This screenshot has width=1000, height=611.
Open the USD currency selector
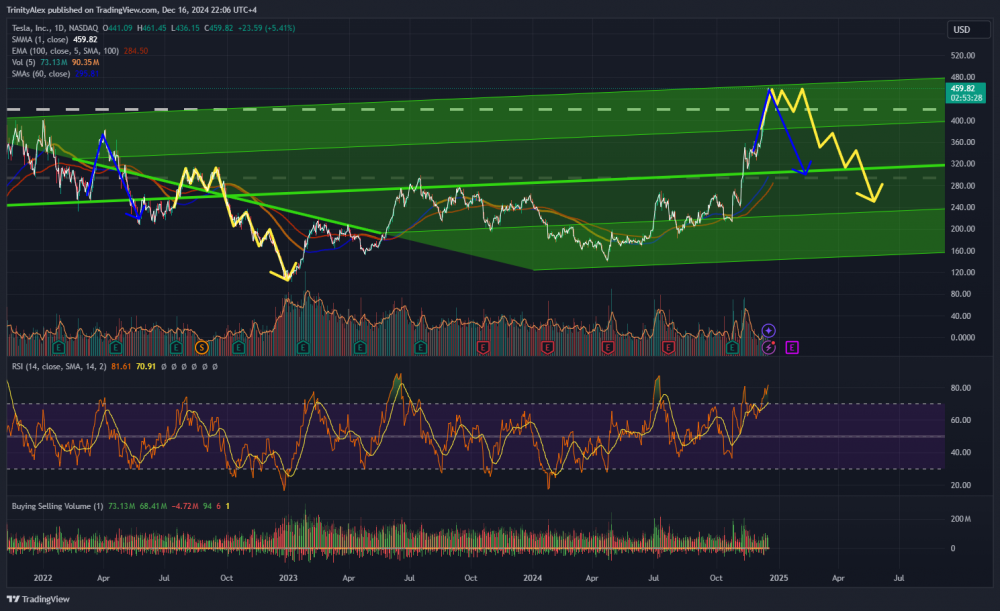[961, 29]
